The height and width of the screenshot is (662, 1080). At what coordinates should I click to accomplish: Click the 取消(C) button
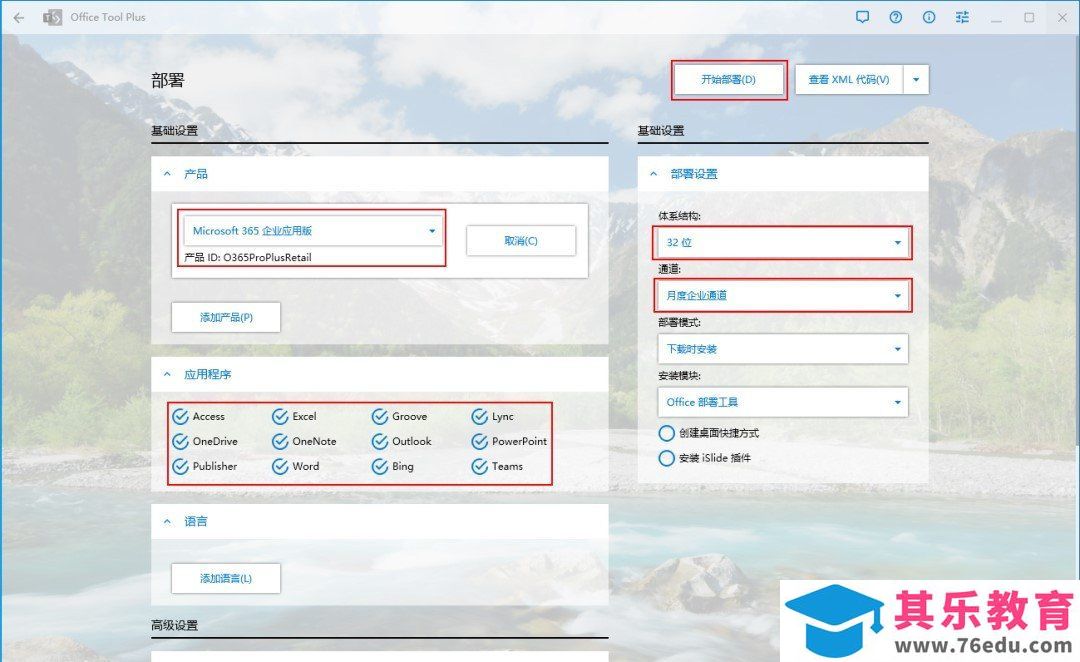click(521, 241)
